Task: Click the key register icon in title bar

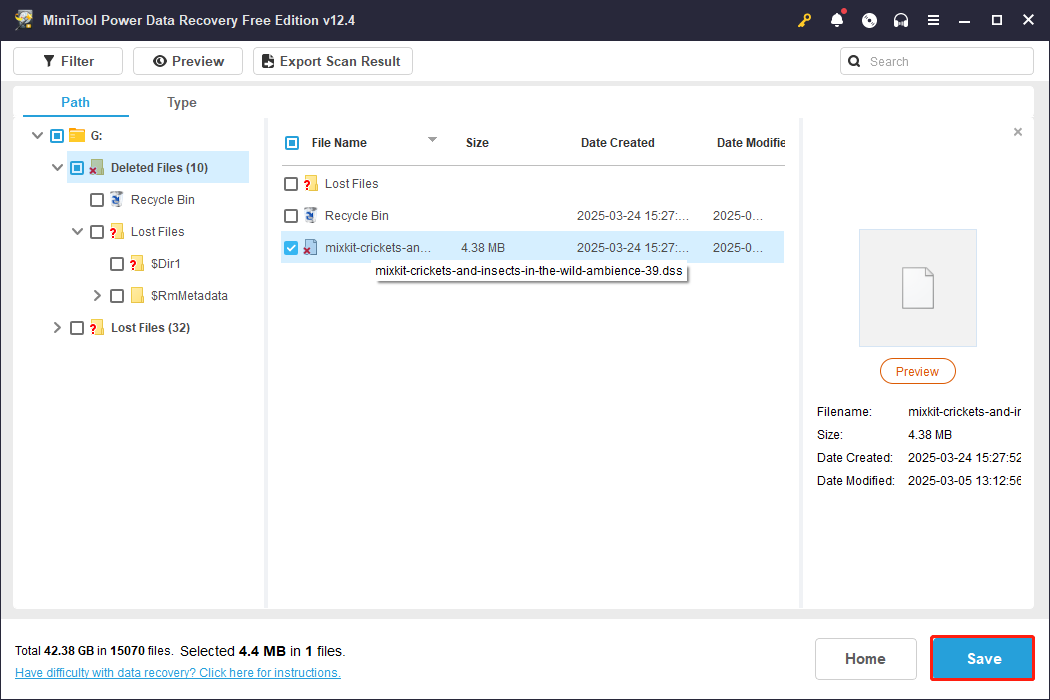Action: tap(804, 20)
